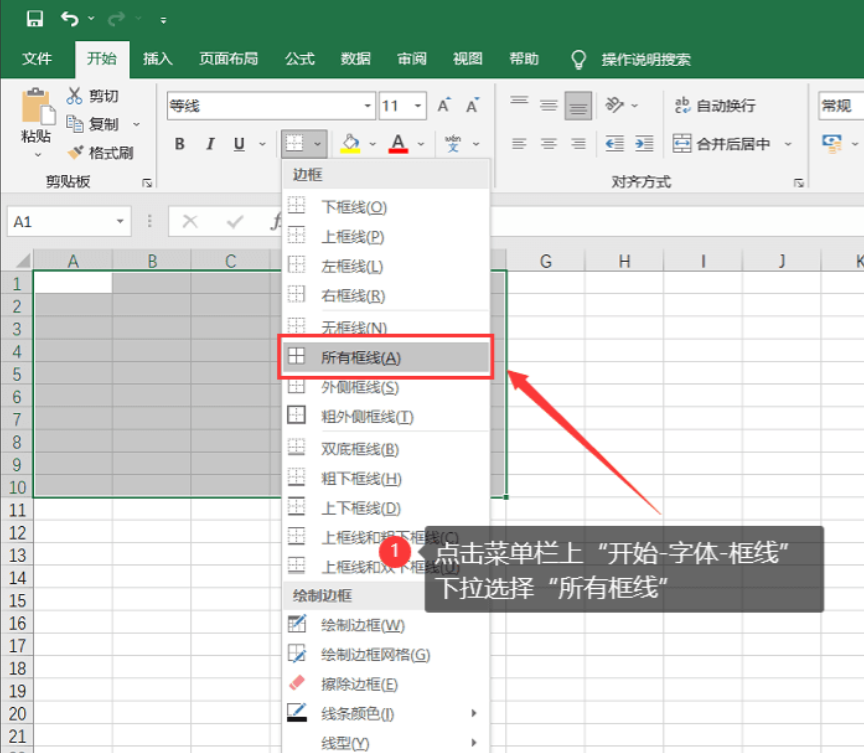Screen dimensions: 864x753
Task: Apply the red font color
Action: [398, 144]
